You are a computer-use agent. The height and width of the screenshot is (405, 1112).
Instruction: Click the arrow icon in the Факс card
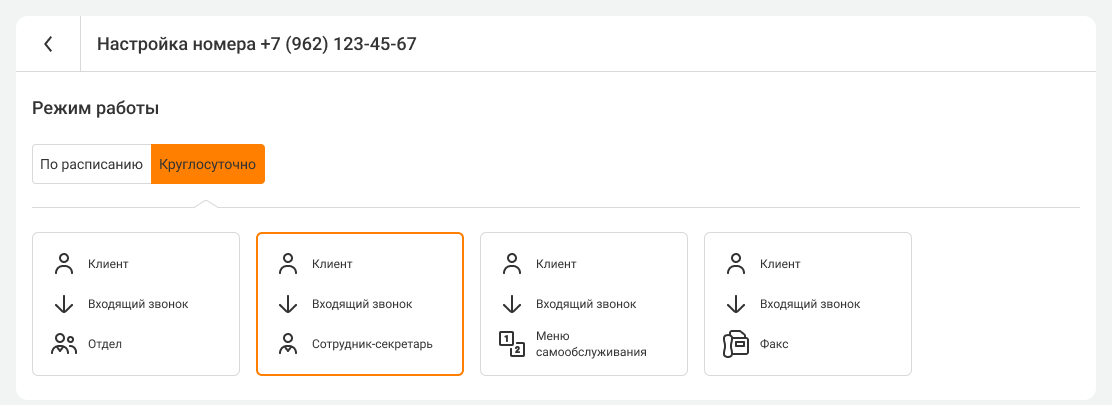tap(736, 304)
